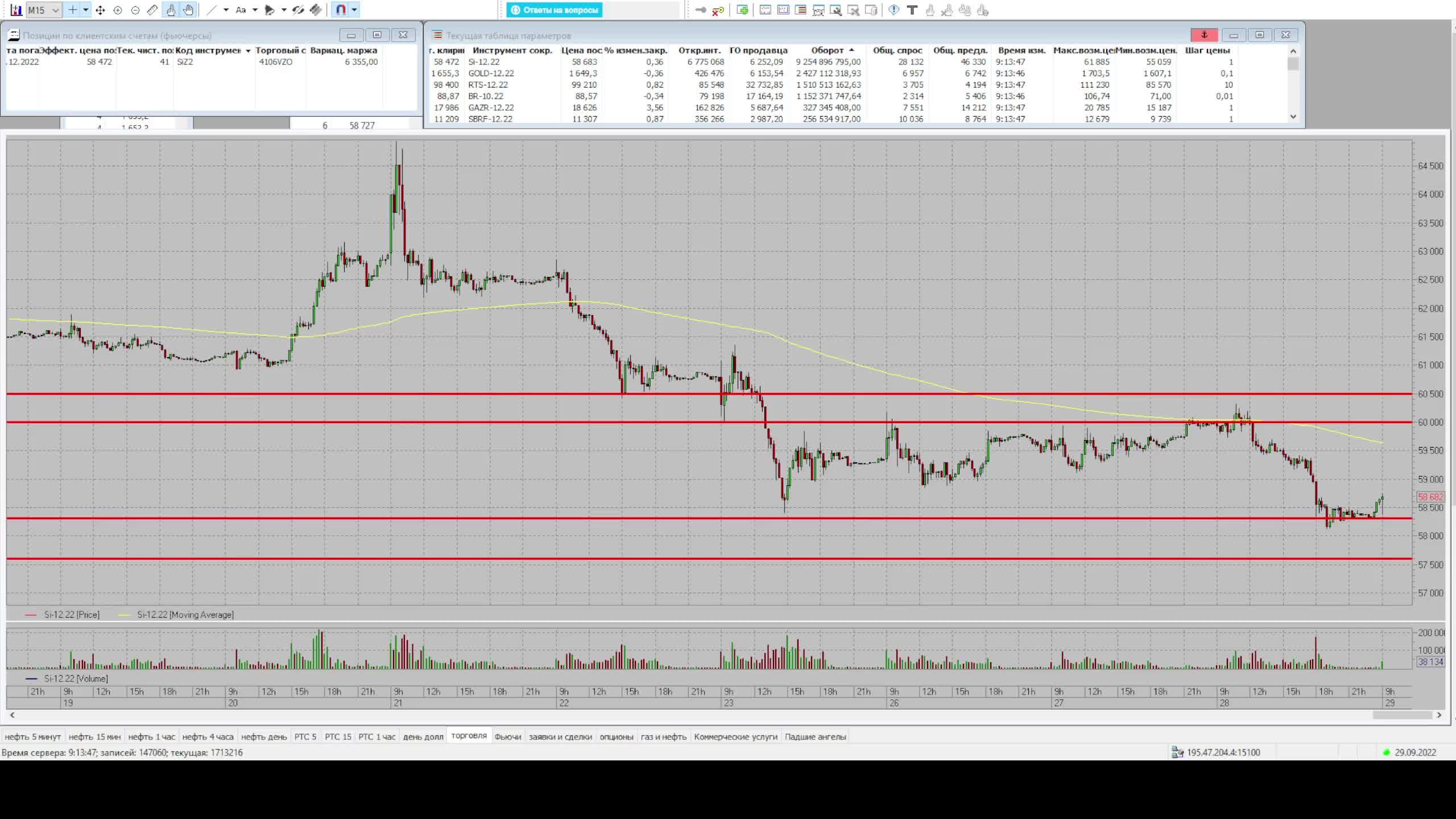
Task: Expand the Aa text tool dropdown arrow
Action: tap(255, 10)
